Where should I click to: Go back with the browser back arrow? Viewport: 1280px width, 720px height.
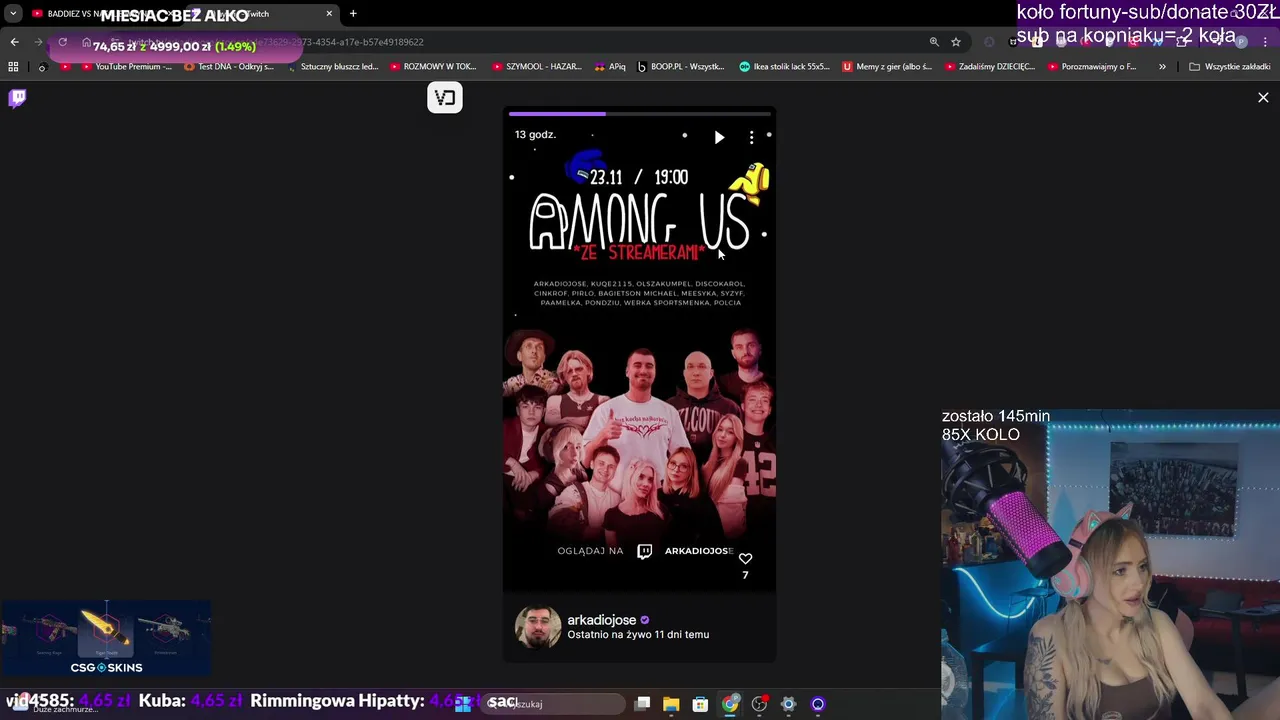tap(14, 42)
